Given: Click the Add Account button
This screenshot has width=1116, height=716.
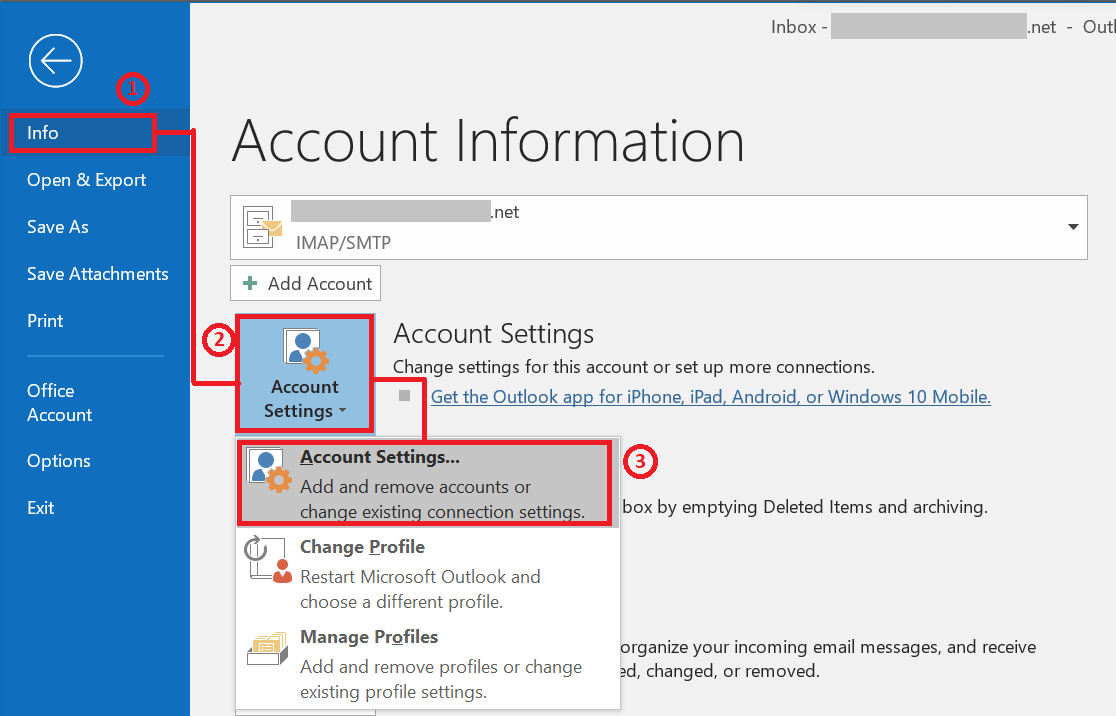Looking at the screenshot, I should pyautogui.click(x=305, y=283).
